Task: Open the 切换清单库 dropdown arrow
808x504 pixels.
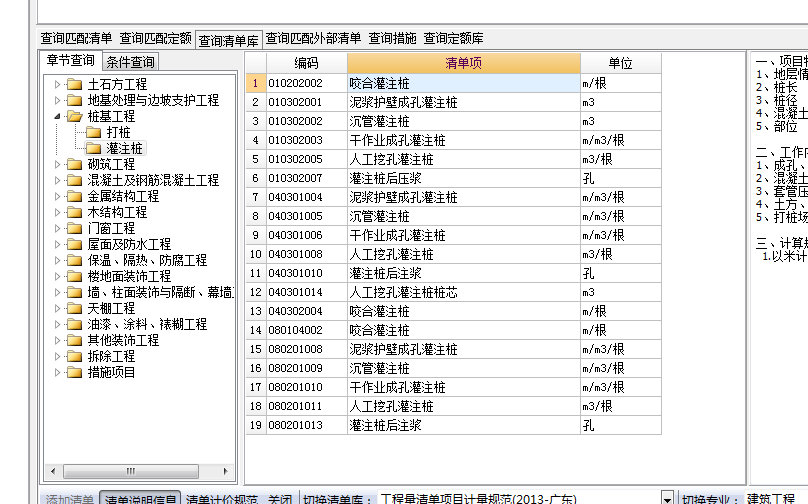Action: coord(667,498)
